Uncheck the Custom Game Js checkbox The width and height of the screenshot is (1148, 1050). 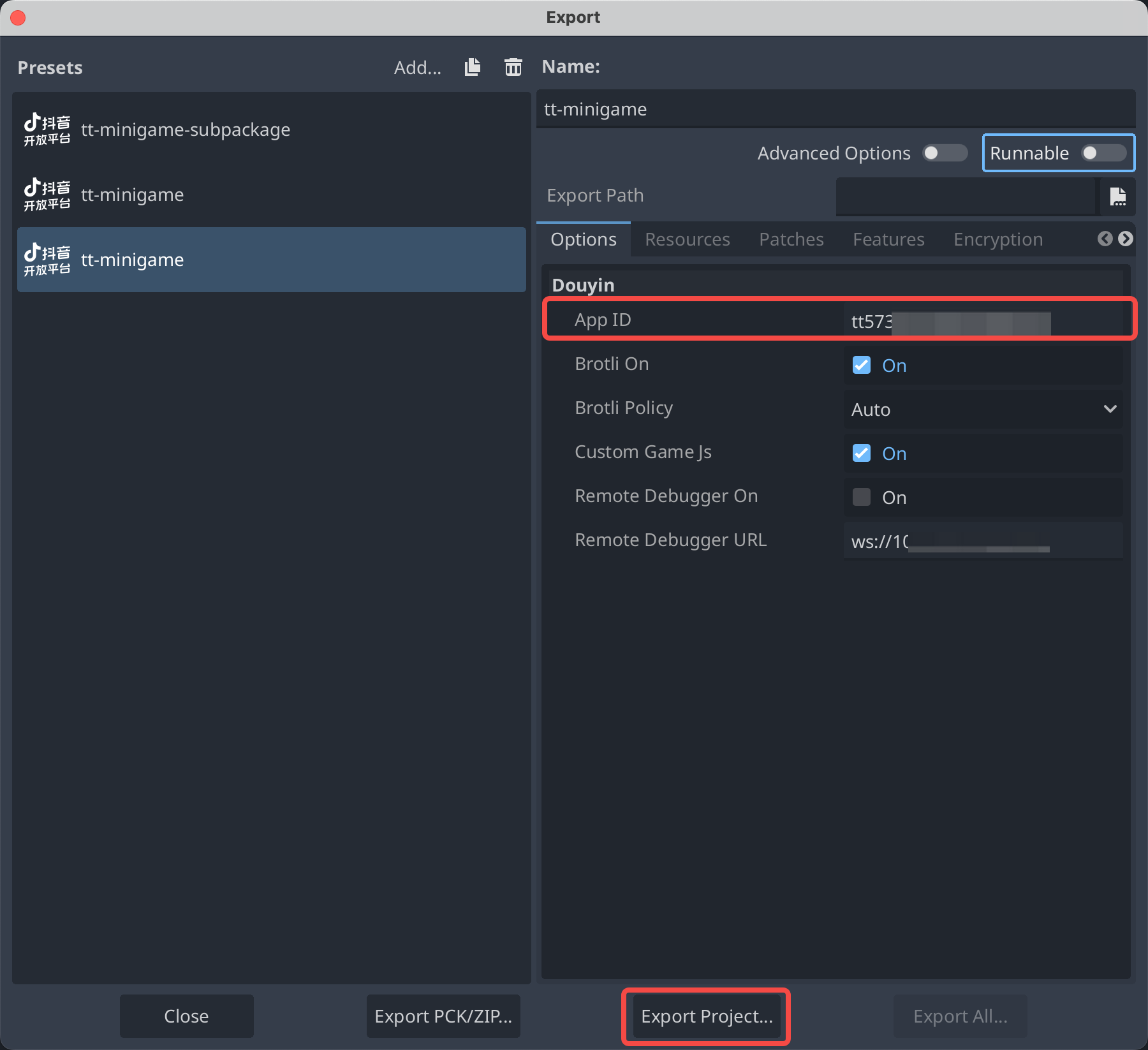pos(862,453)
